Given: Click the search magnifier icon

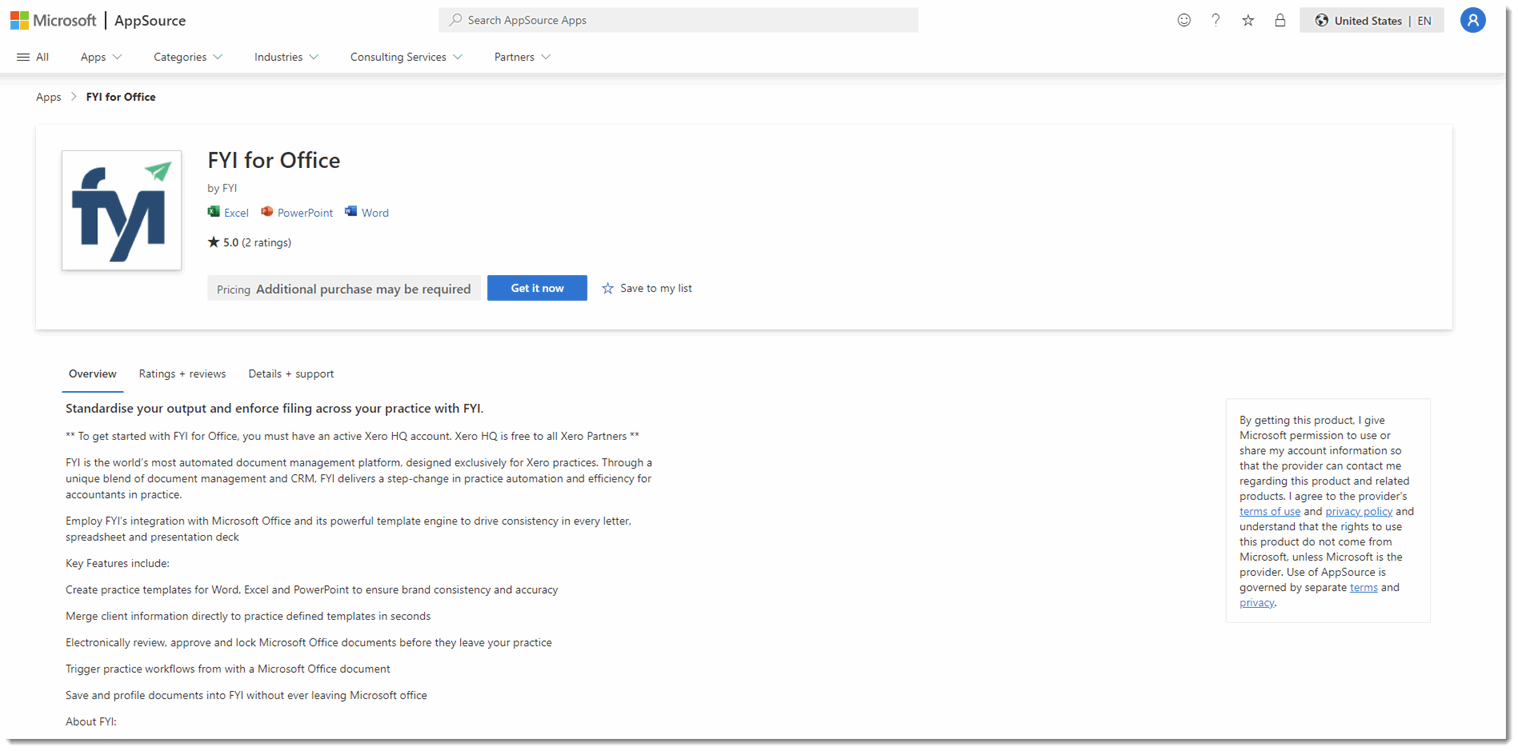Looking at the screenshot, I should [455, 20].
